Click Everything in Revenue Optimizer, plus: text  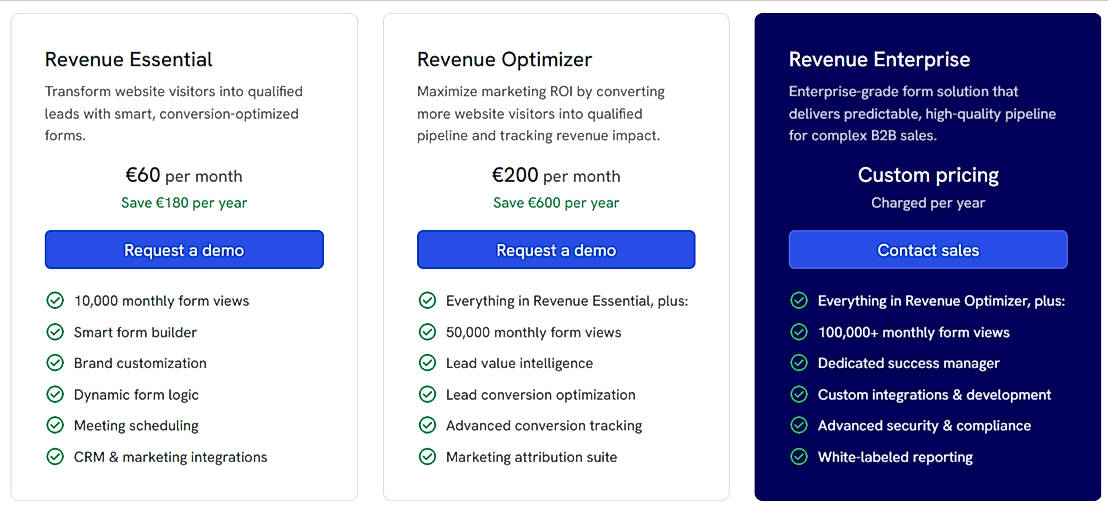(x=941, y=301)
